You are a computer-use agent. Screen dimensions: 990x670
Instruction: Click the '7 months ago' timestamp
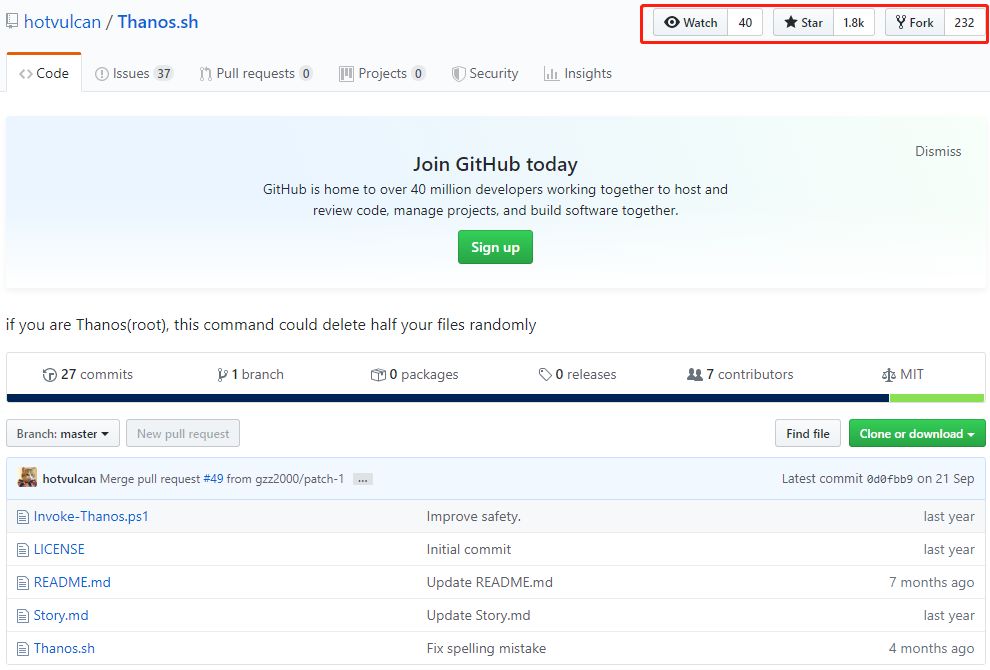(931, 582)
